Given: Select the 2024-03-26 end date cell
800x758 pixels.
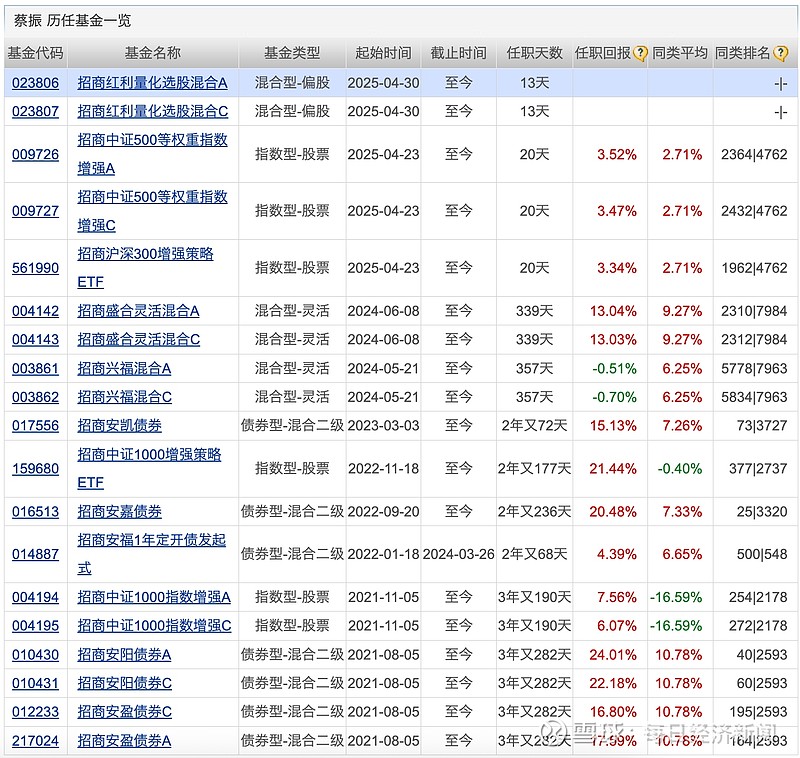Looking at the screenshot, I should (459, 554).
